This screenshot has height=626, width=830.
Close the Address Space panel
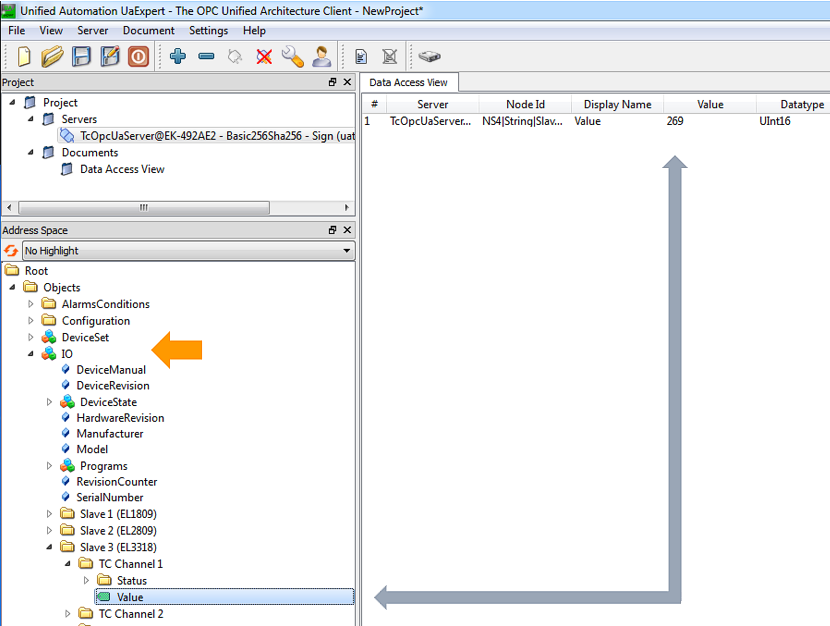347,230
